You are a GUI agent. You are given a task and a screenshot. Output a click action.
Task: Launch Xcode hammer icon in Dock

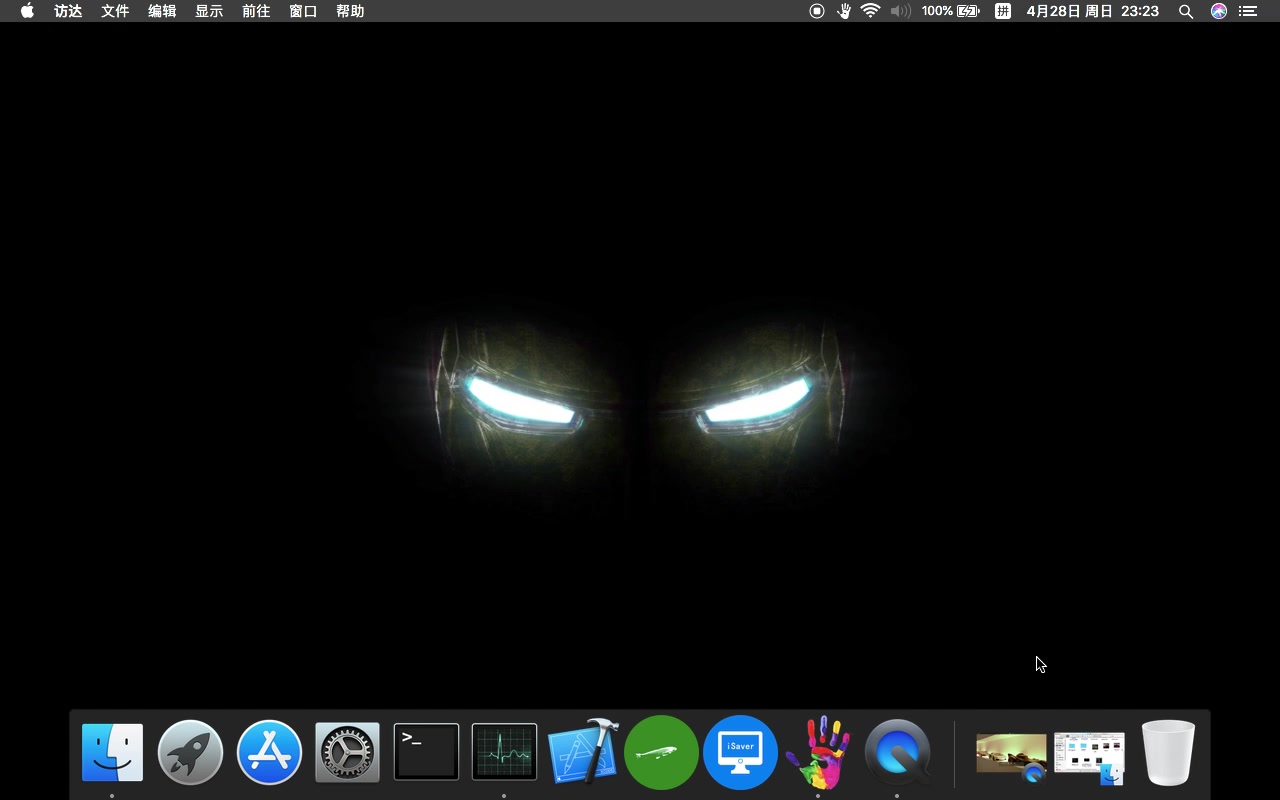coord(583,751)
